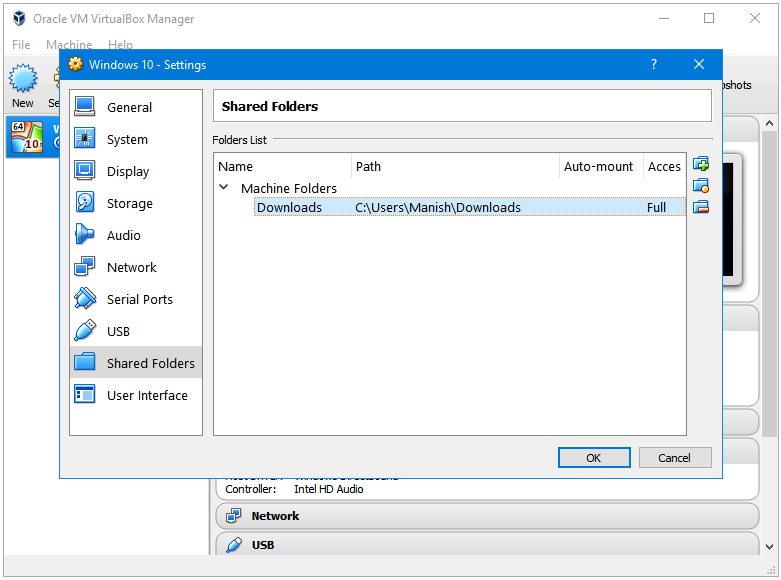Viewport: 781px width, 580px height.
Task: Select the System settings category
Action: [x=127, y=140]
